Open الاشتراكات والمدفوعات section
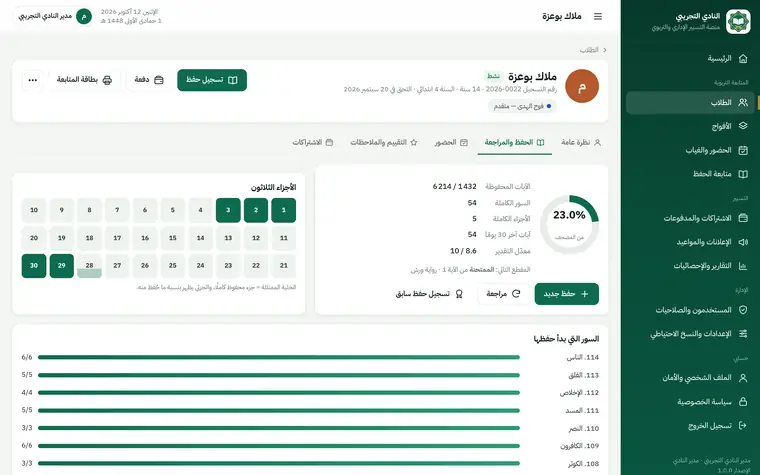 [690, 218]
